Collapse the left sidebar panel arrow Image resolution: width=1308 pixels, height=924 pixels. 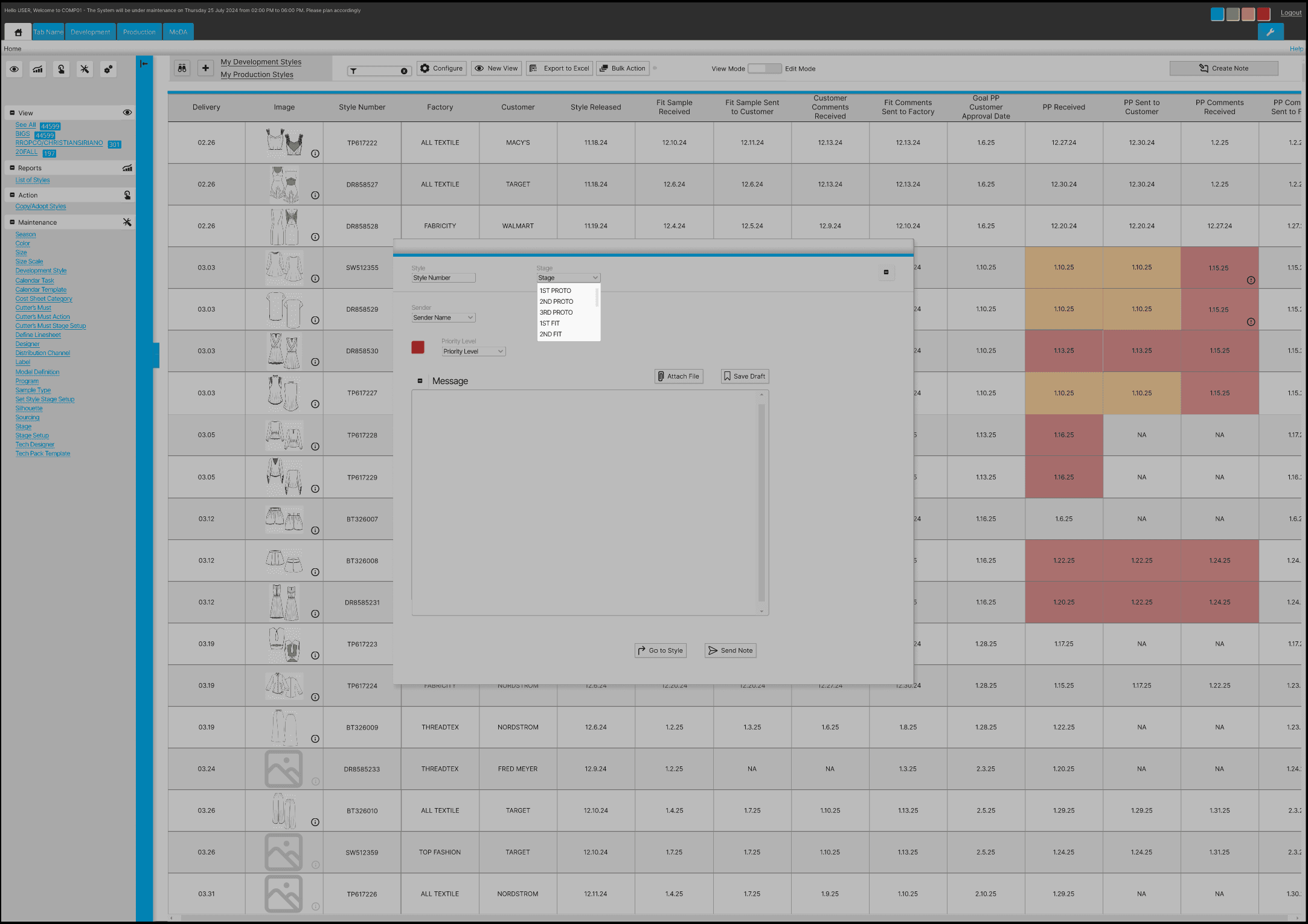(144, 63)
